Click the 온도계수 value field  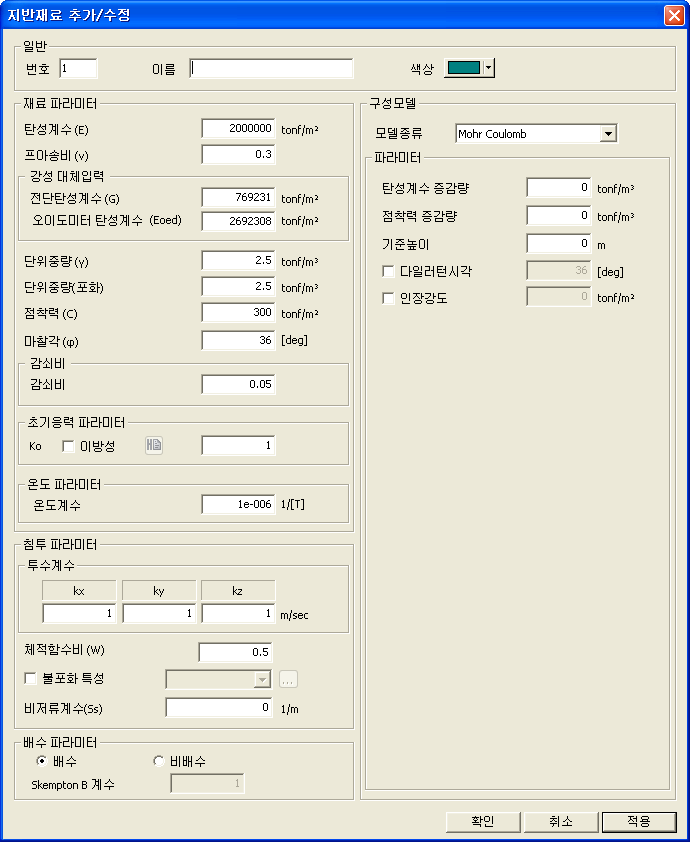[x=238, y=505]
